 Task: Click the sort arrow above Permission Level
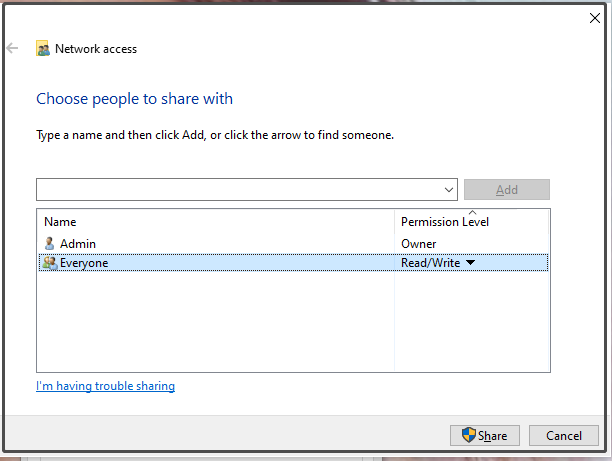472,213
